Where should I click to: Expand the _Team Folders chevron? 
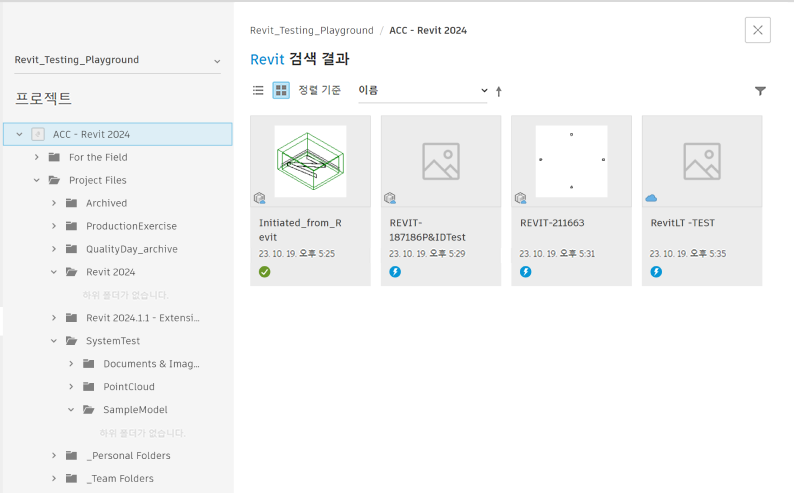pos(54,478)
